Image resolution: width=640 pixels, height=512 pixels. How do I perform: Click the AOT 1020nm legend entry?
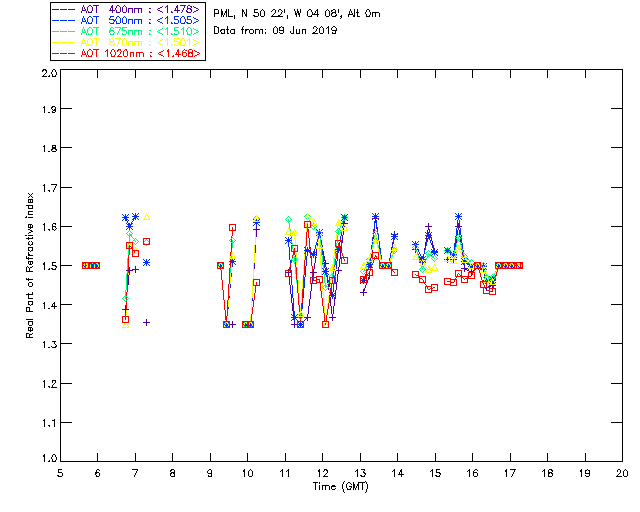127,53
